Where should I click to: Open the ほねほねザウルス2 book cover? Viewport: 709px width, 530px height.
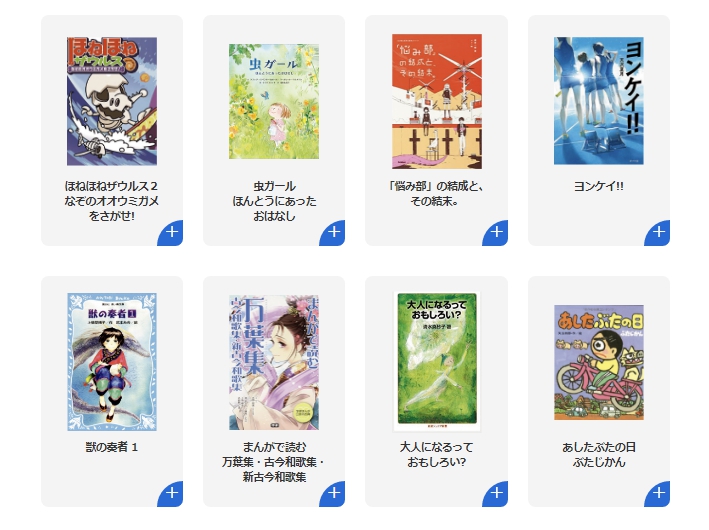[x=112, y=101]
